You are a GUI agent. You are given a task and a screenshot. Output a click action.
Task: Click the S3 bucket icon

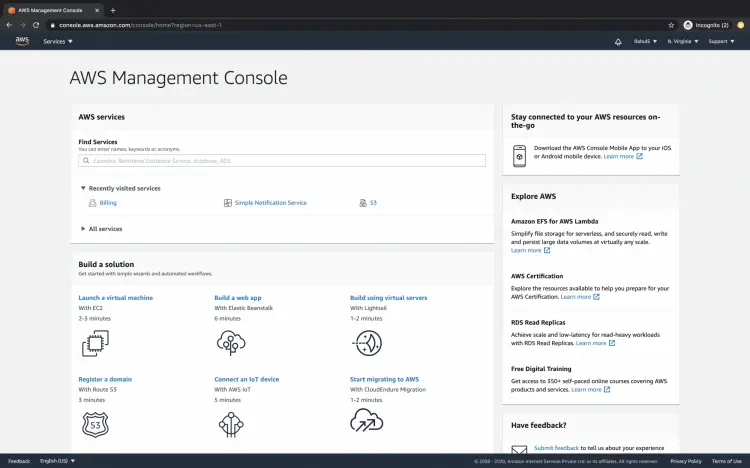363,203
